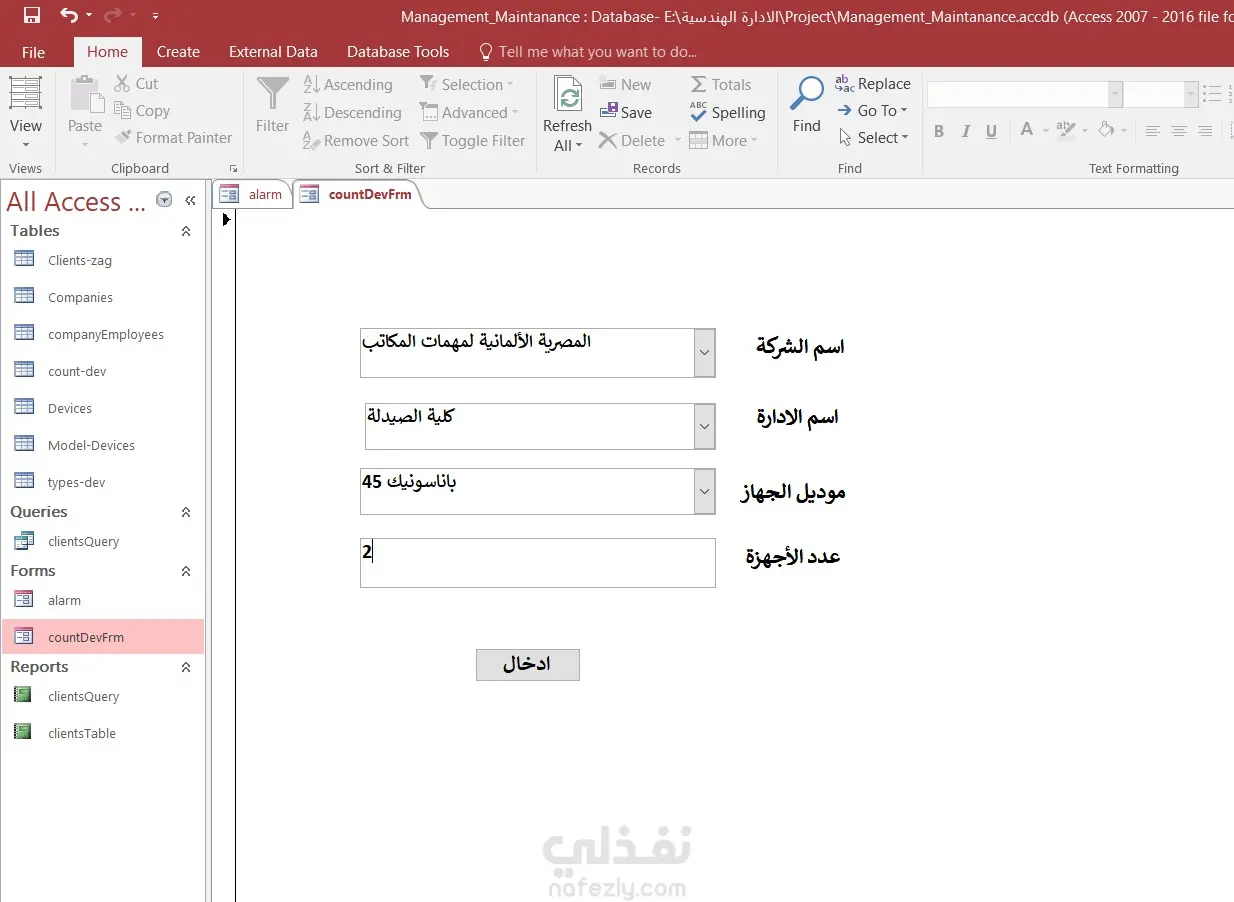
Task: Click the Refresh All icon
Action: click(568, 96)
